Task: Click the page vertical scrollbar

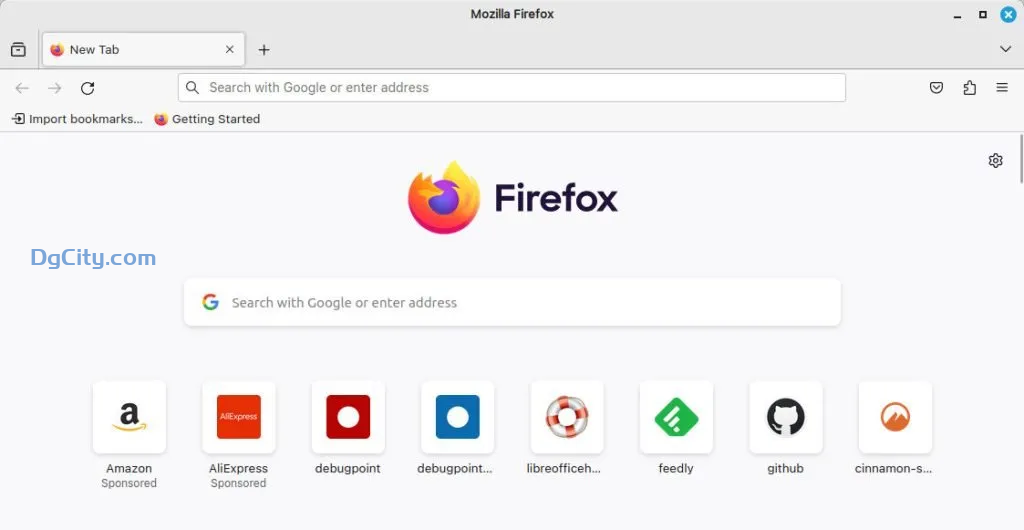Action: pyautogui.click(x=1021, y=159)
